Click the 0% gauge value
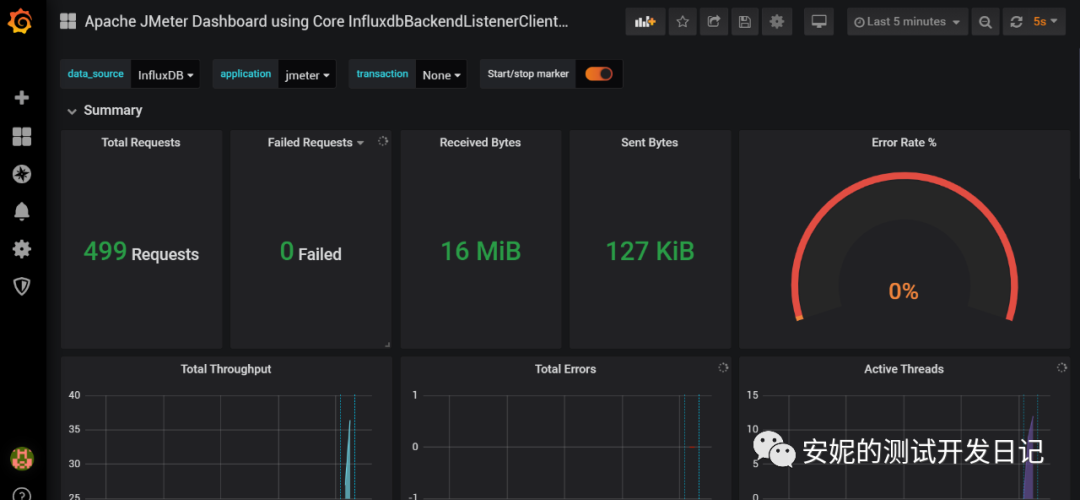 (x=903, y=291)
